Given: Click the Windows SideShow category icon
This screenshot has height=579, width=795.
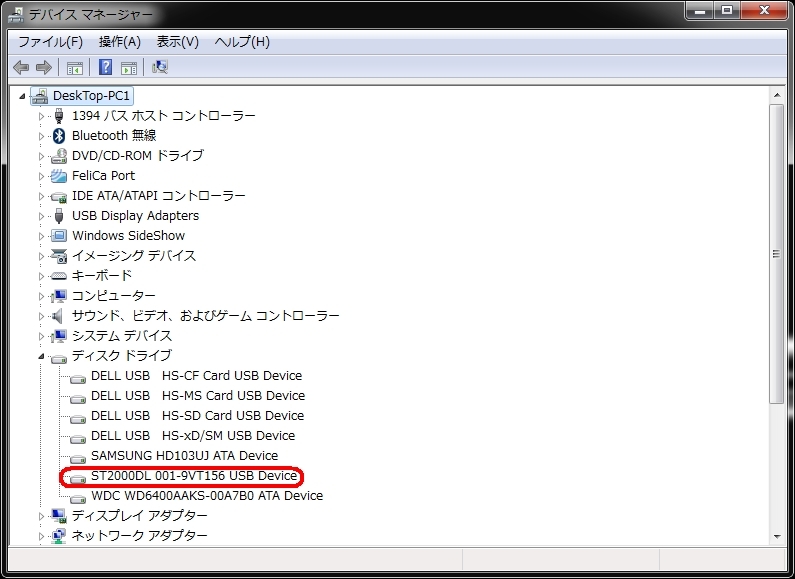Looking at the screenshot, I should tap(59, 236).
